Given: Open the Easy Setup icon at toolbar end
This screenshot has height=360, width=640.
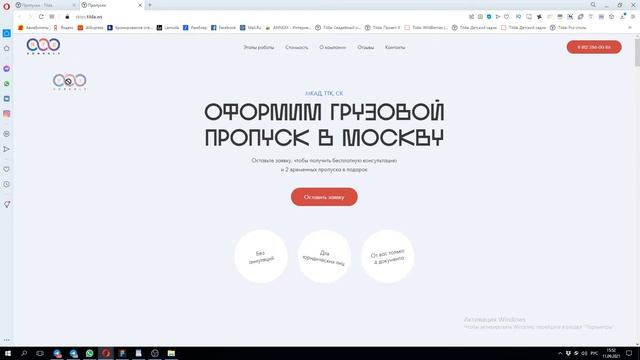Looking at the screenshot, I should (633, 17).
